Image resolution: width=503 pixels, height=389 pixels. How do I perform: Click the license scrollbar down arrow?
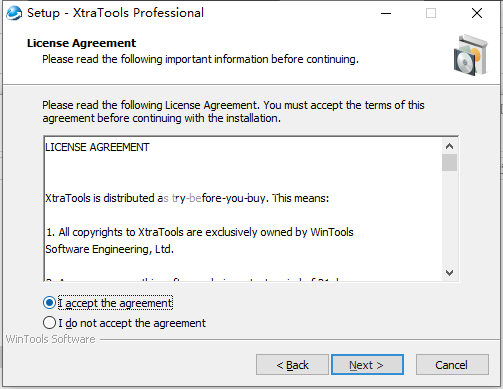449,273
